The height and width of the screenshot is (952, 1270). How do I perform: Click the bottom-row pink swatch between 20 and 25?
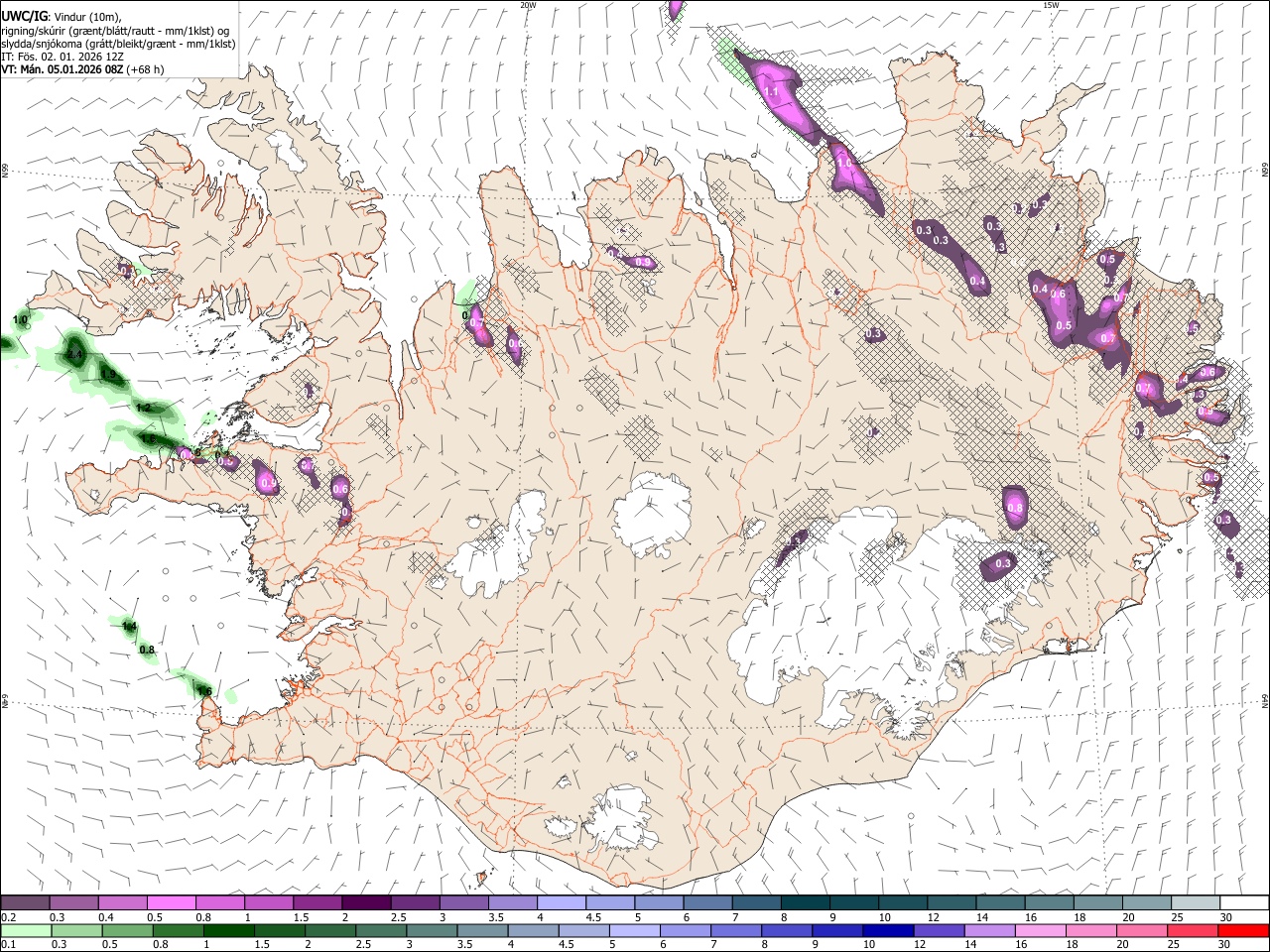1143,930
